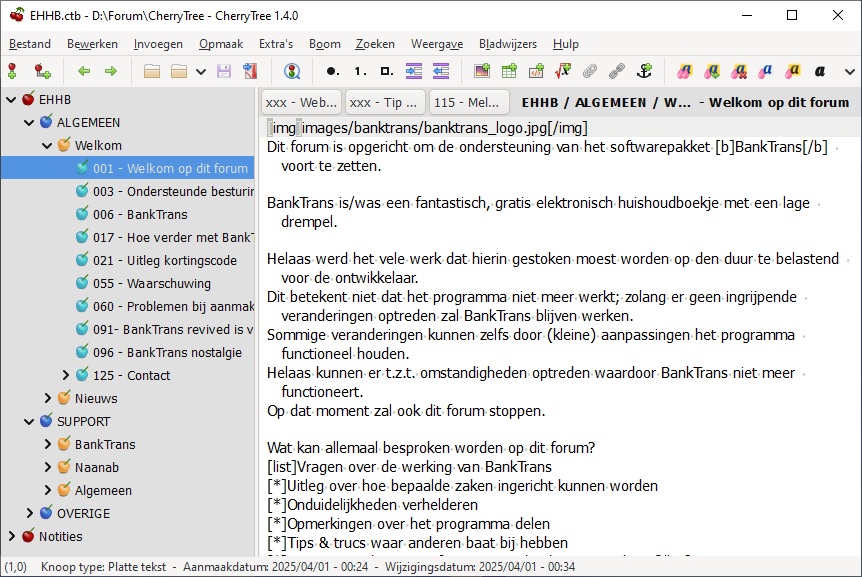The width and height of the screenshot is (862, 577).
Task: Expand the Nieuws tree node
Action: [48, 398]
